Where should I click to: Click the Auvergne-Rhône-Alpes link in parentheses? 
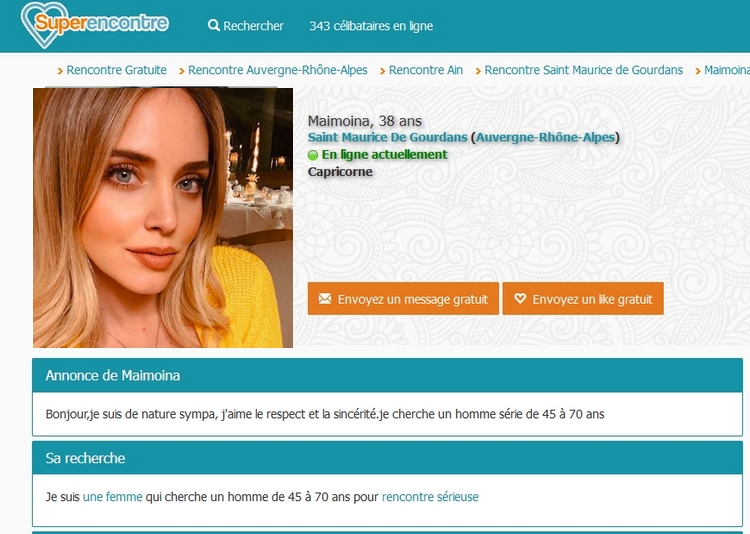click(545, 138)
